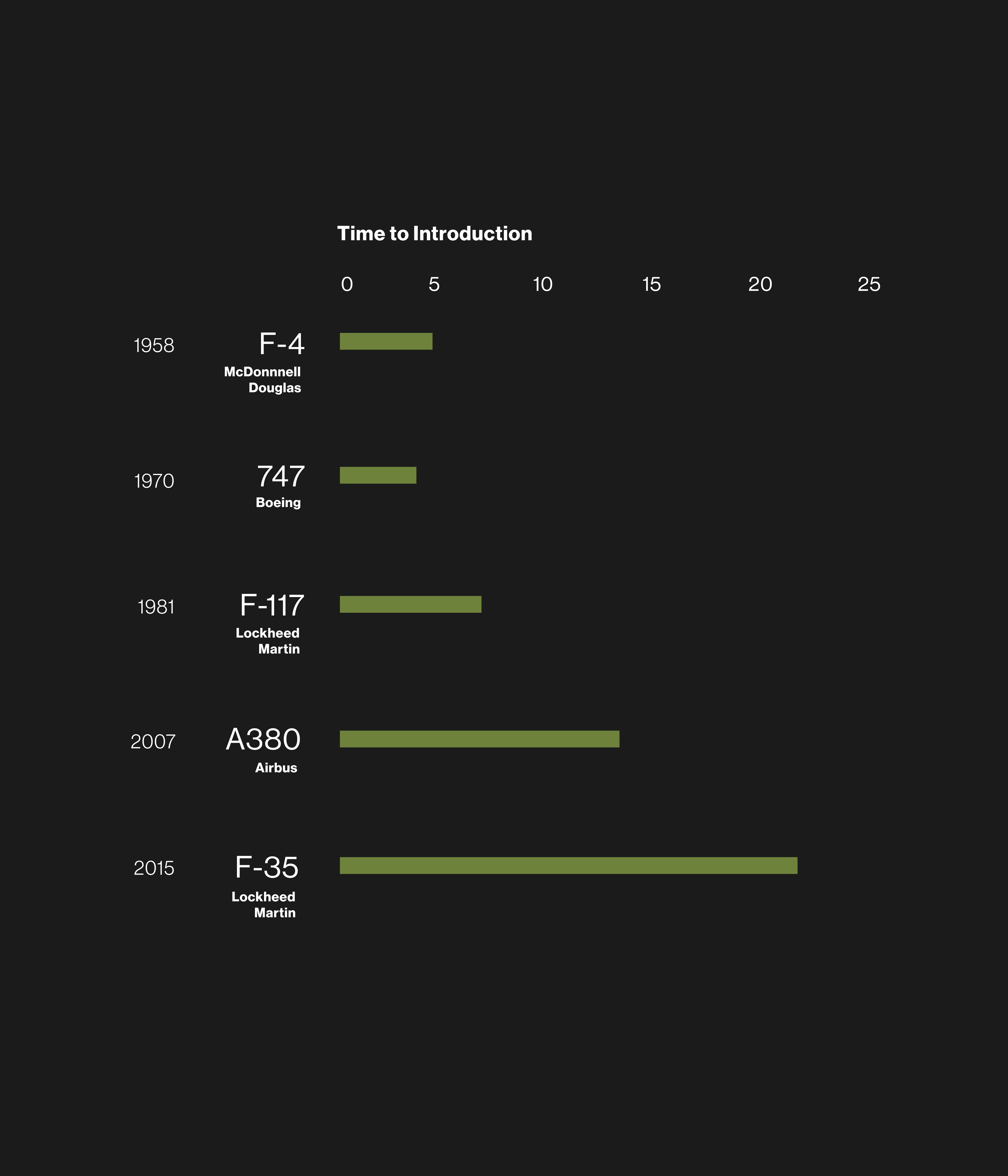Click the 747 green bar
1008x1176 pixels.
(x=378, y=475)
